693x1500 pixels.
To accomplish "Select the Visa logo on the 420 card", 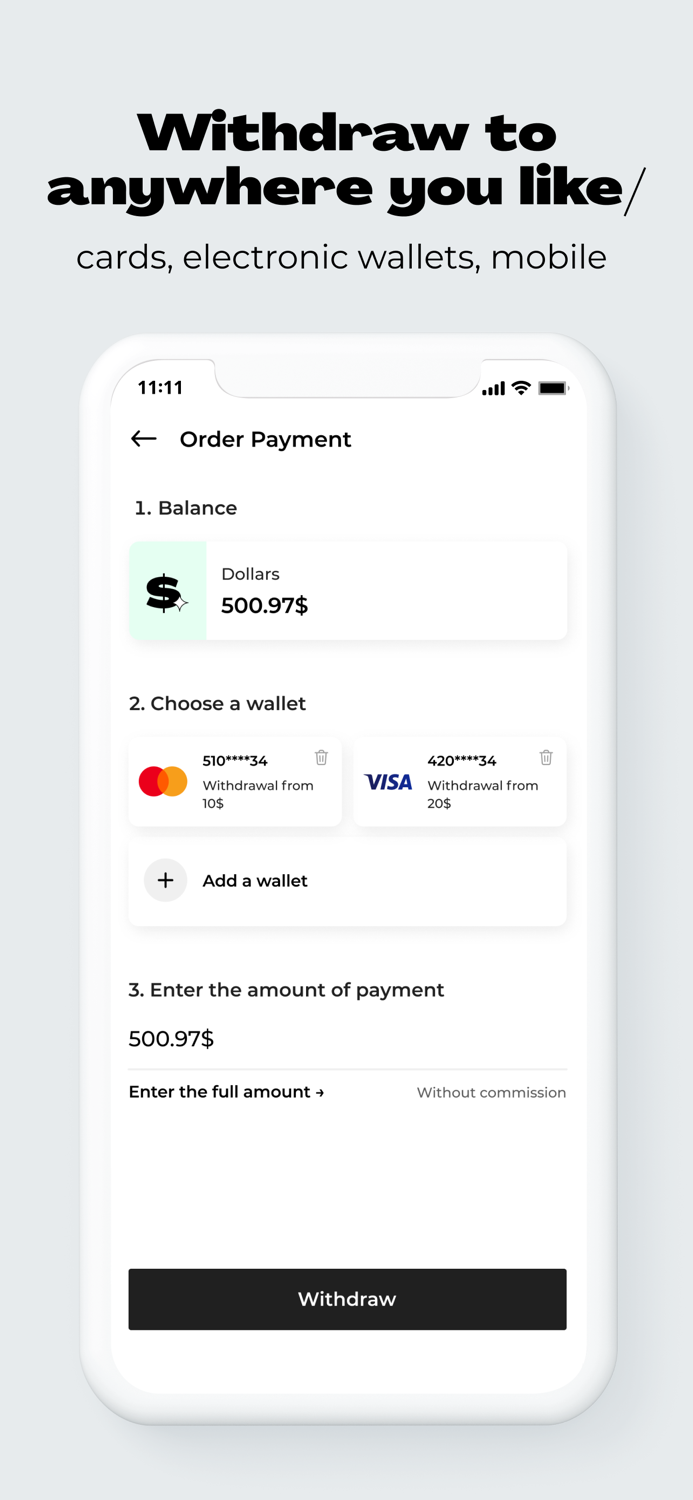I will click(x=388, y=782).
